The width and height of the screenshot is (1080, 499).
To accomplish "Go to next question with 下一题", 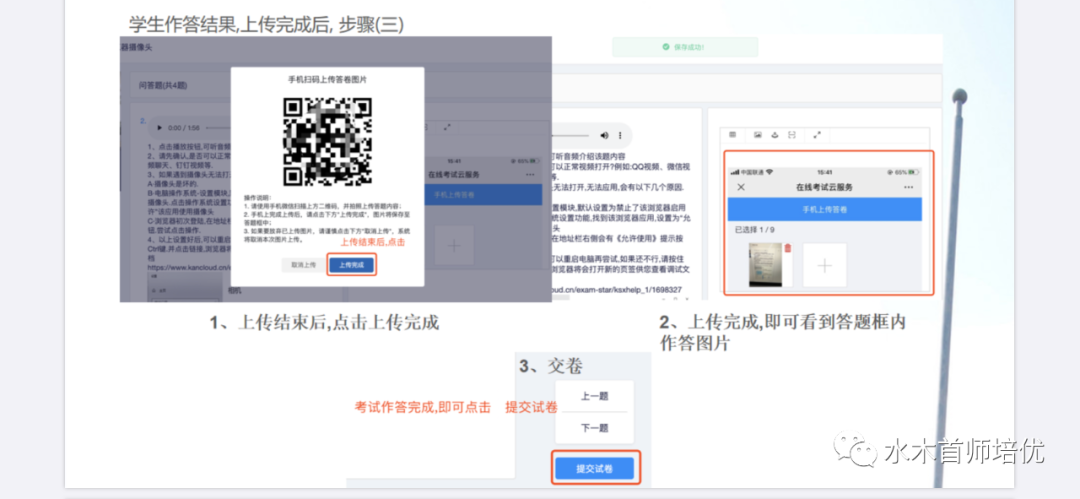I will click(x=594, y=428).
